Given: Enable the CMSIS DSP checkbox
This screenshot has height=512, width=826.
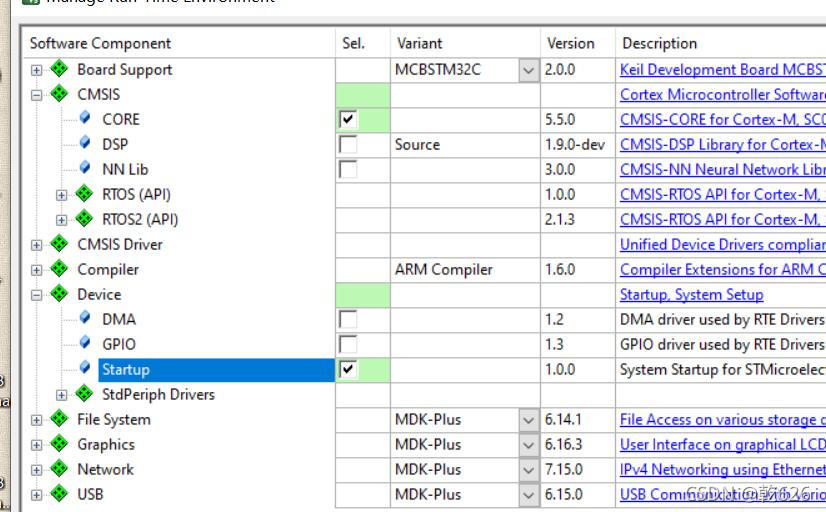Looking at the screenshot, I should point(348,144).
